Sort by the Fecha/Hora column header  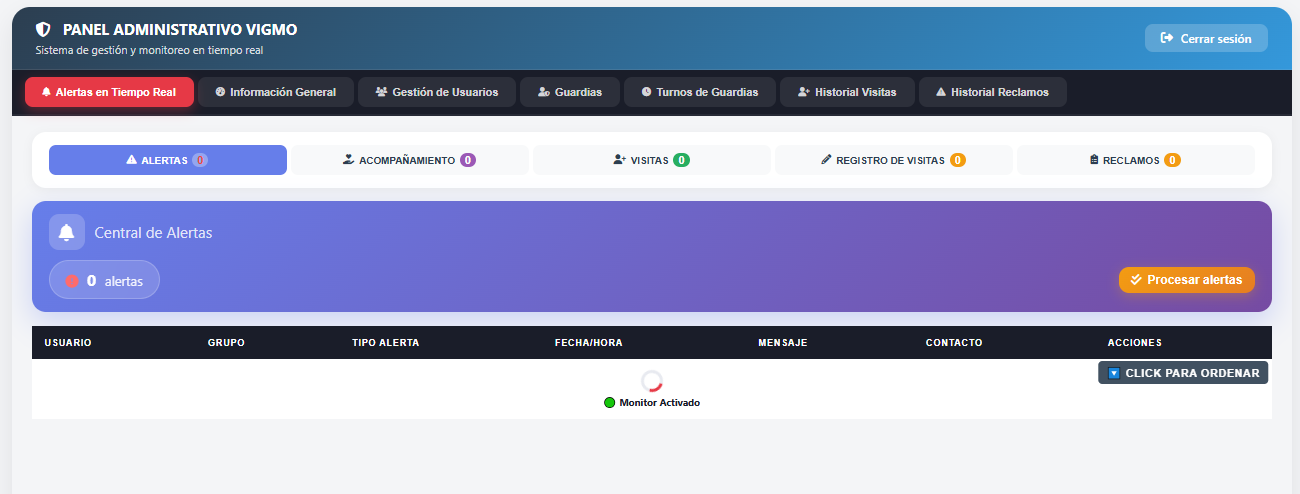[x=589, y=343]
